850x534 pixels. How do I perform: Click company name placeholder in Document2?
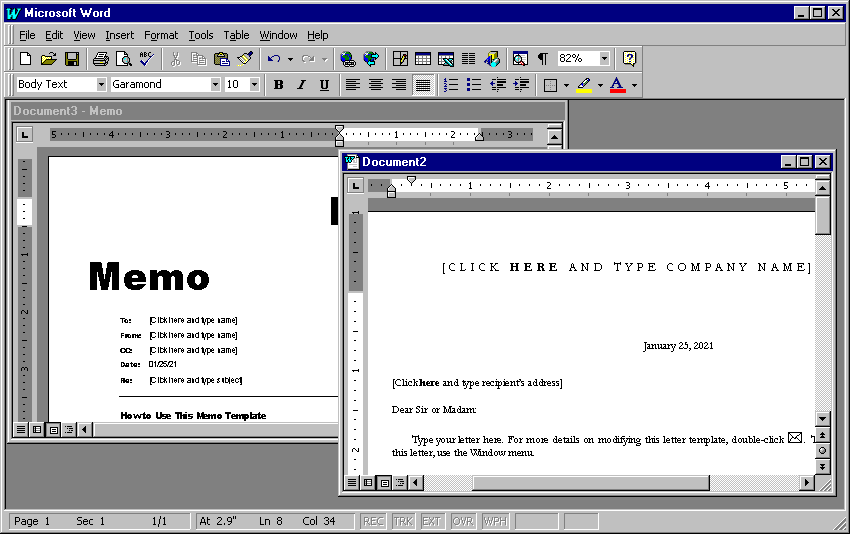coord(626,267)
